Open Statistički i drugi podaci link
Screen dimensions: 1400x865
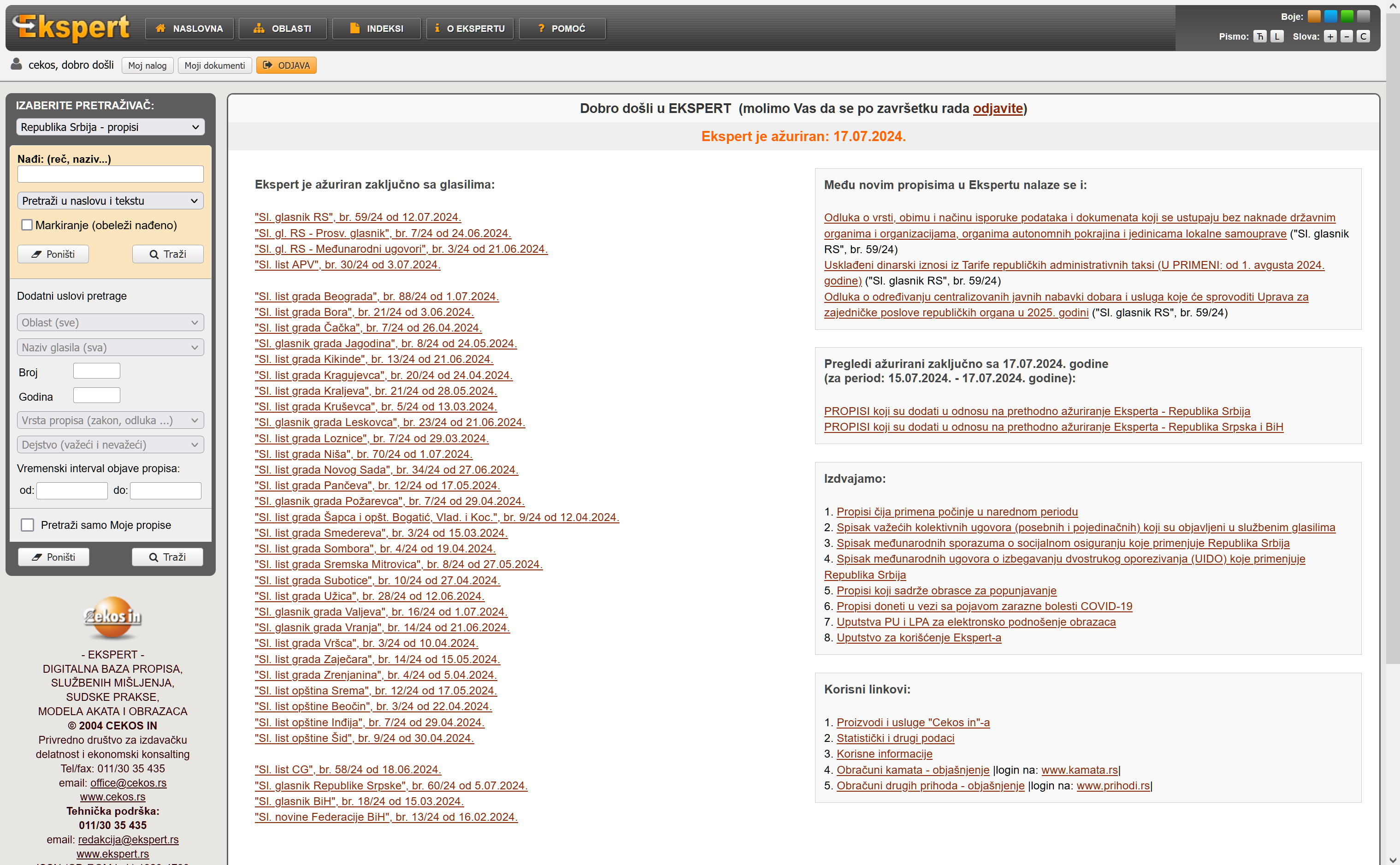coord(896,738)
